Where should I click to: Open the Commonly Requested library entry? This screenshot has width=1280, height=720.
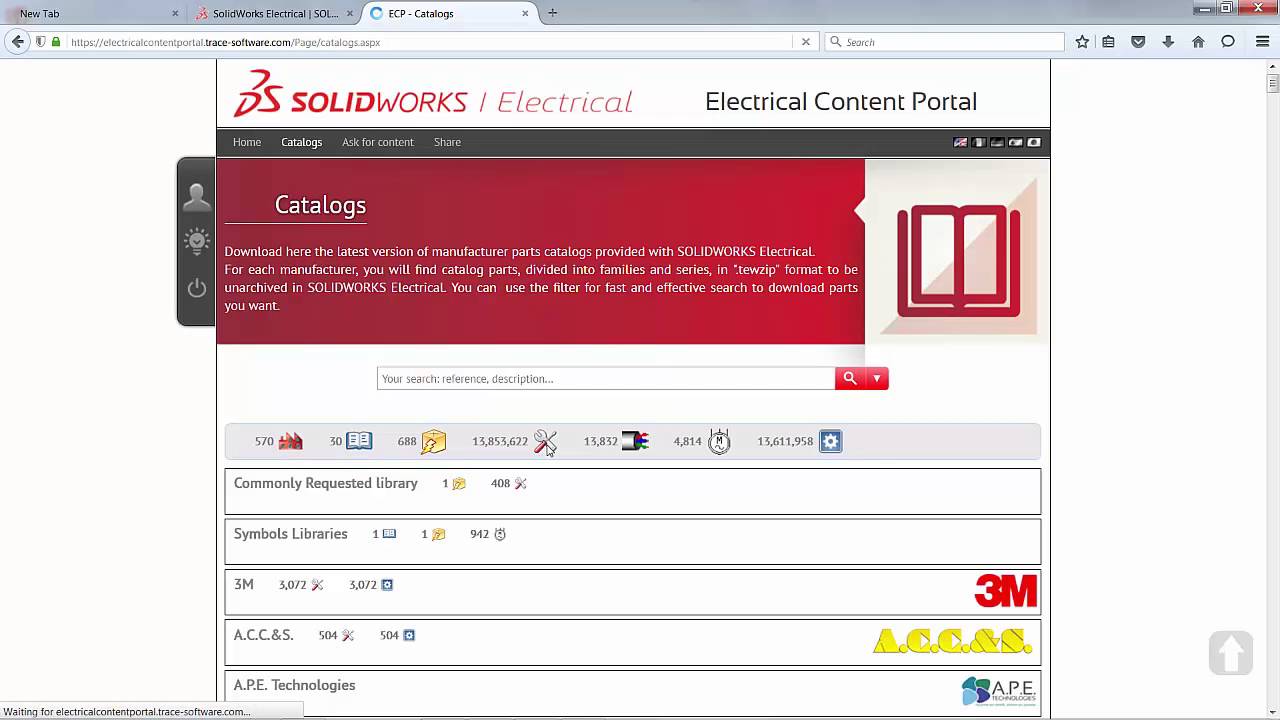point(325,483)
